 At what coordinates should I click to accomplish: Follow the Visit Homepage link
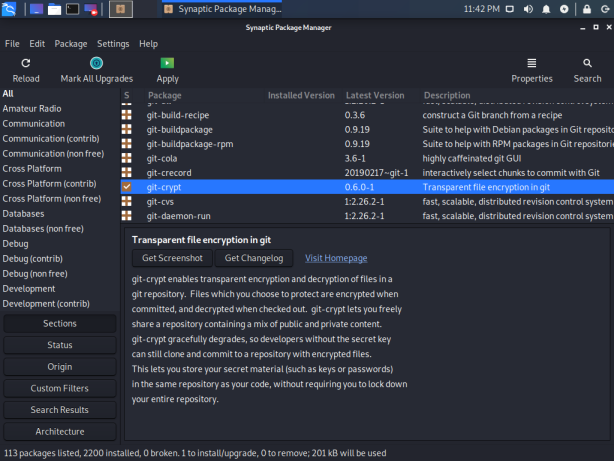(336, 258)
